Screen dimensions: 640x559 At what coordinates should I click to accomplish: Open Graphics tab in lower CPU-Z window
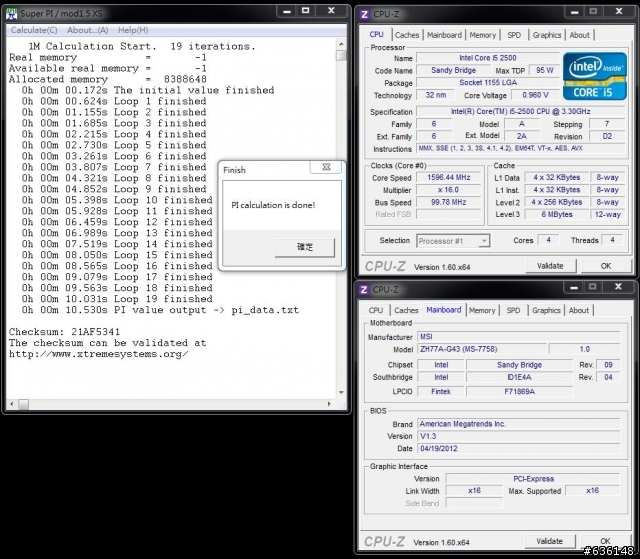tap(546, 311)
